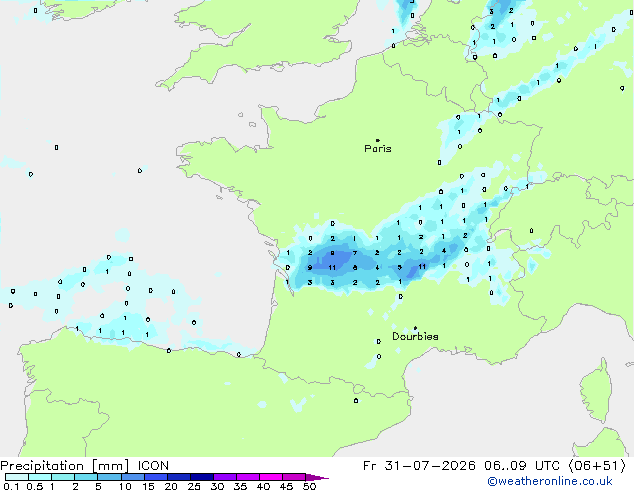Click the "06..09 UTC" time range
Viewport: 634px width, 490px height.
tap(522, 466)
